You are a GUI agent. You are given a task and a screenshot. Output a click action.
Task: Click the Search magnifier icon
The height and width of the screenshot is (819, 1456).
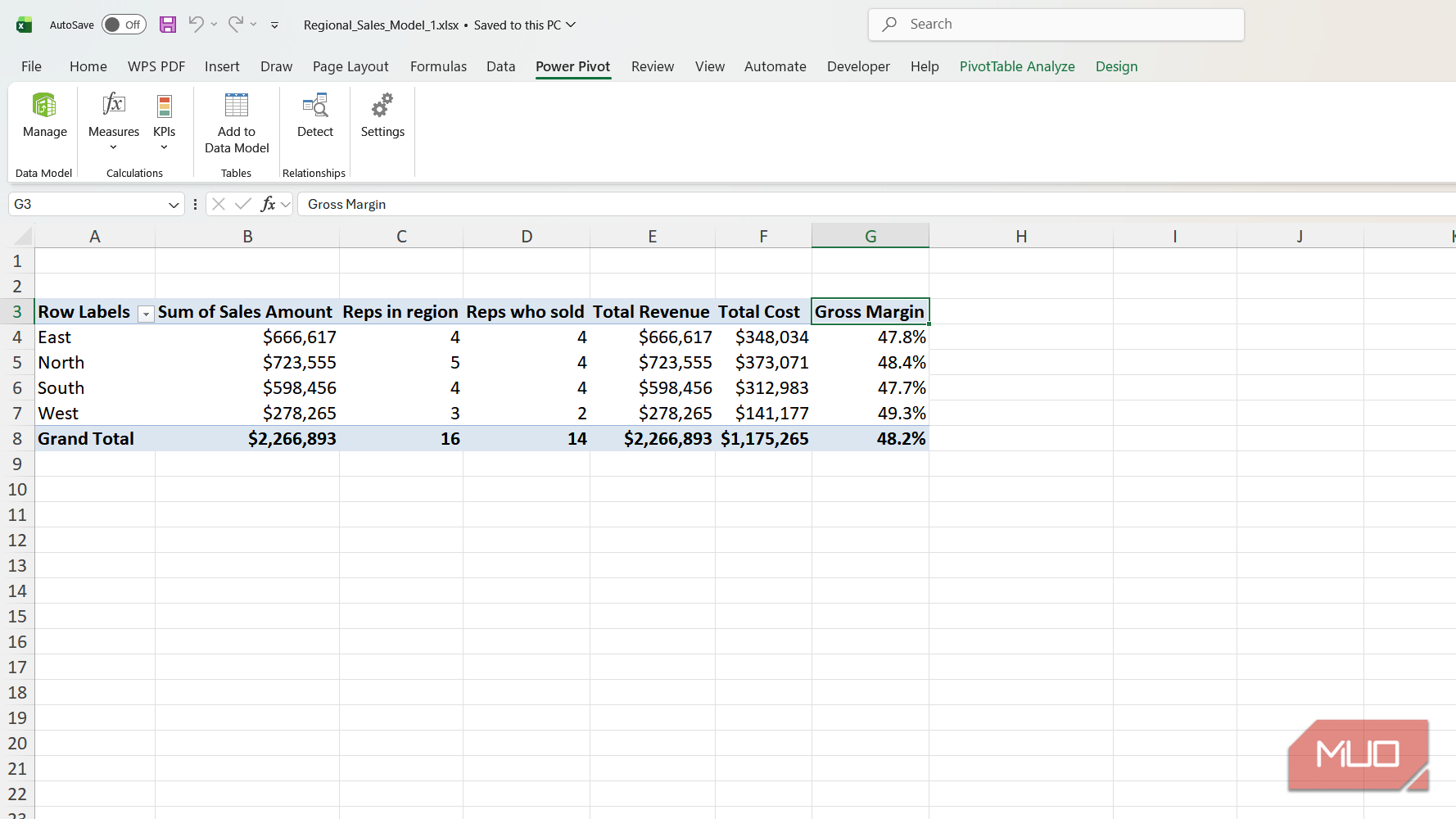point(889,25)
